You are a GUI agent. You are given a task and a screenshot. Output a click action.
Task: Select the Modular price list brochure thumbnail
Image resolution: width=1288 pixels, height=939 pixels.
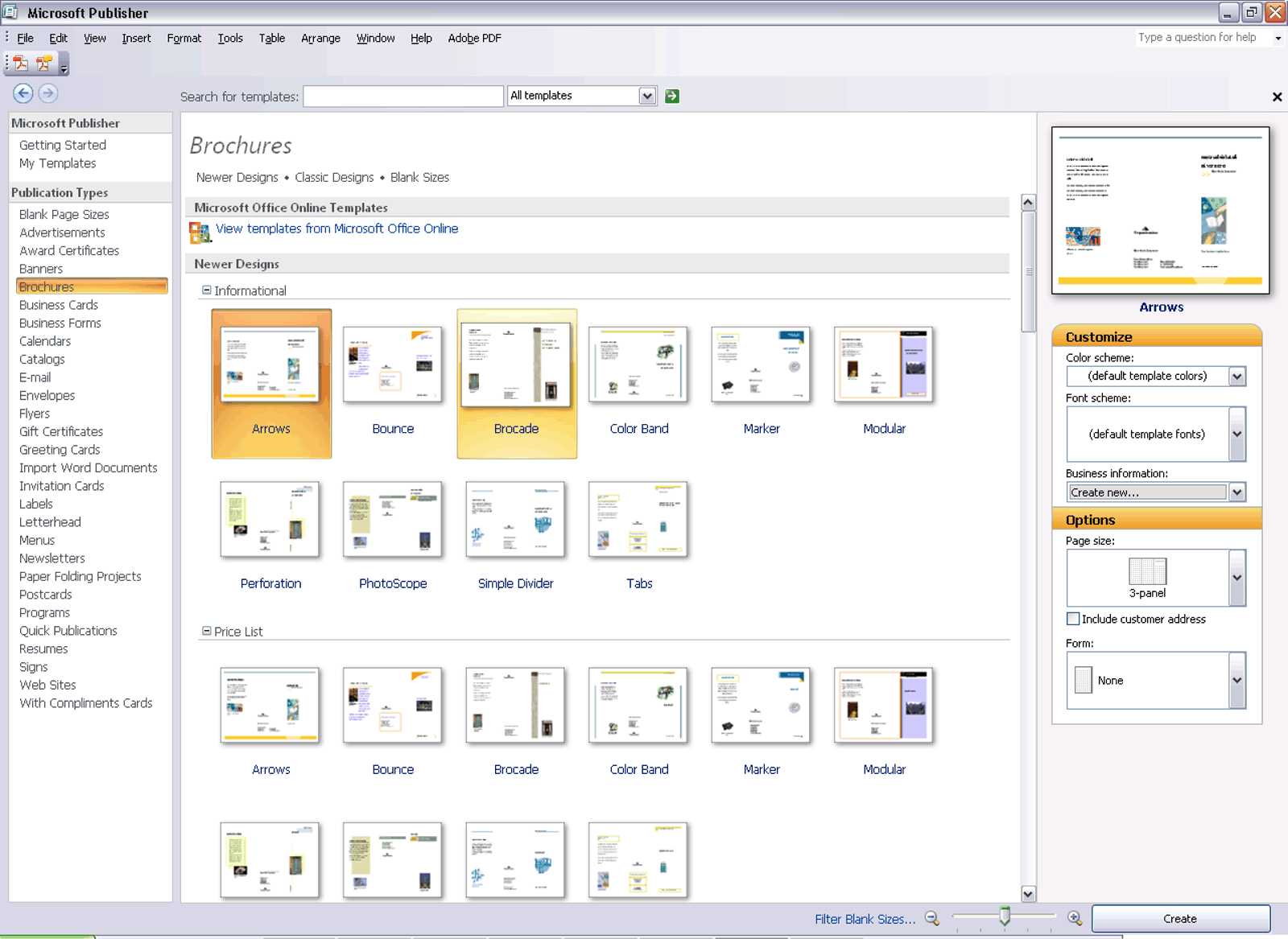coord(884,705)
